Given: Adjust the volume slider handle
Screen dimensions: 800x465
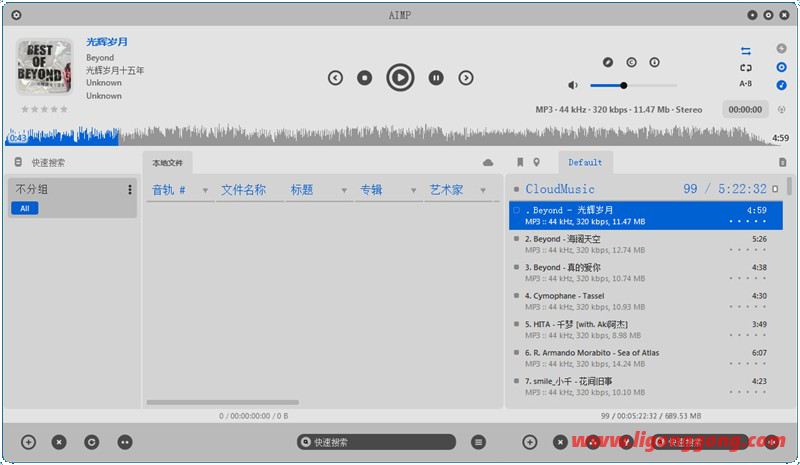Looking at the screenshot, I should click(623, 85).
